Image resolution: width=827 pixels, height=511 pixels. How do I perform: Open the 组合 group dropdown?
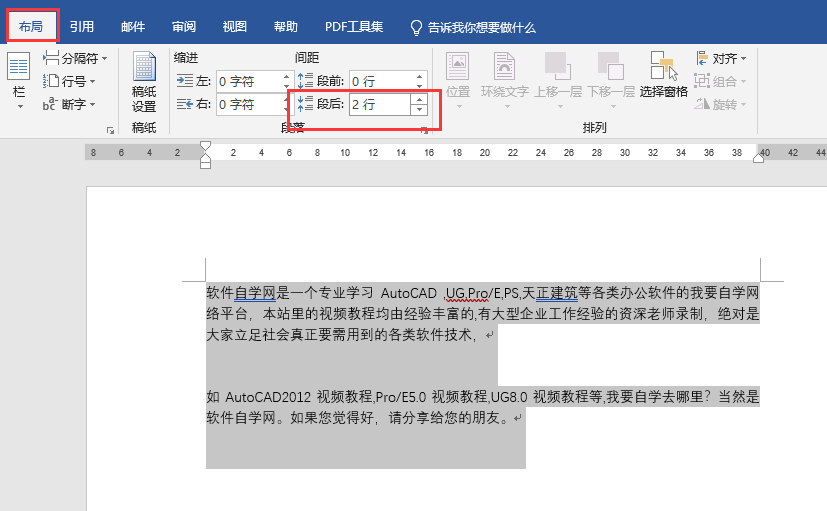pyautogui.click(x=720, y=81)
